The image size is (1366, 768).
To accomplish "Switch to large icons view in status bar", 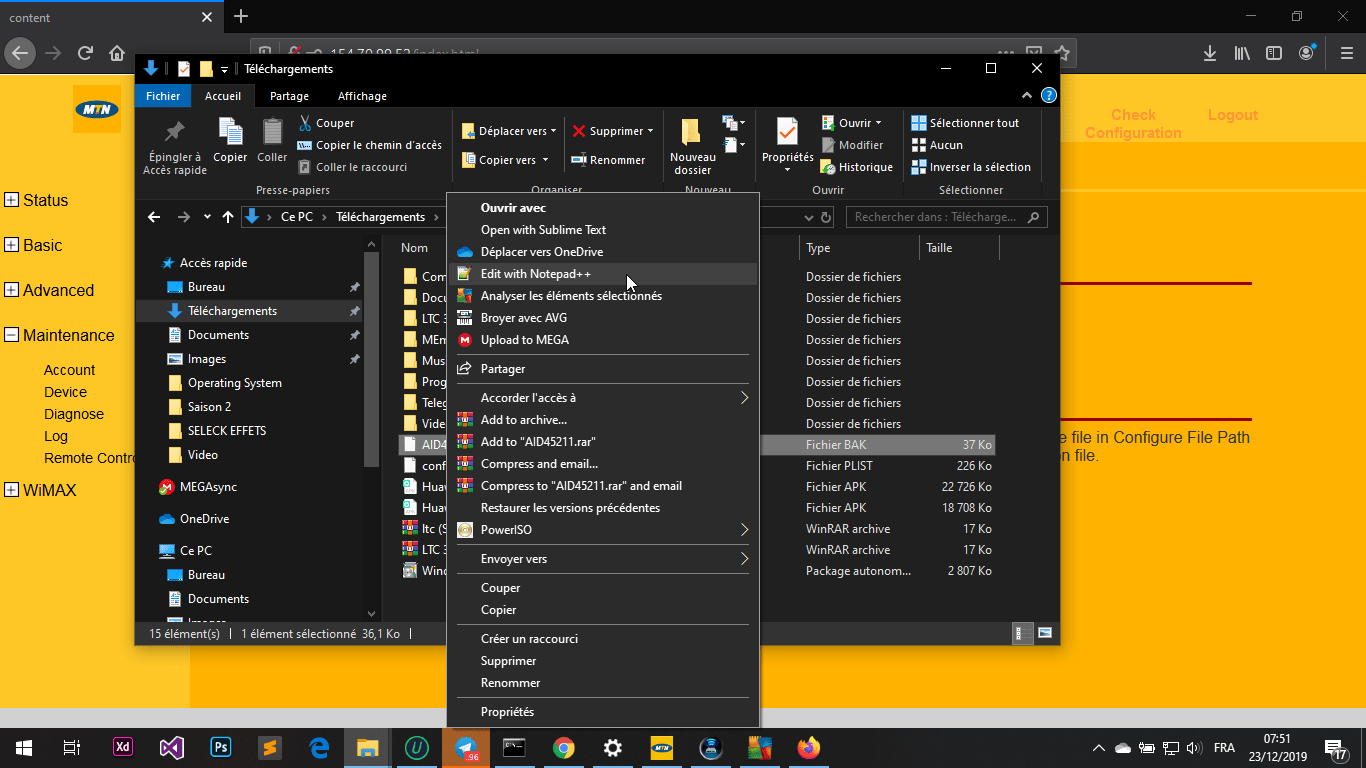I will click(x=1045, y=633).
